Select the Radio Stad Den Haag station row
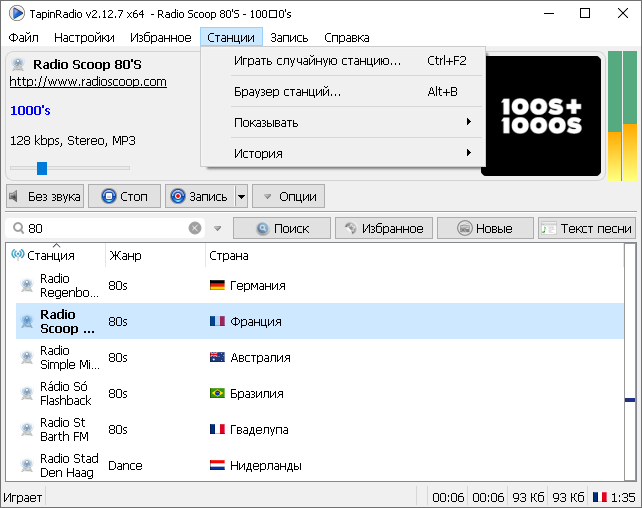The height and width of the screenshot is (508, 642). coord(320,465)
